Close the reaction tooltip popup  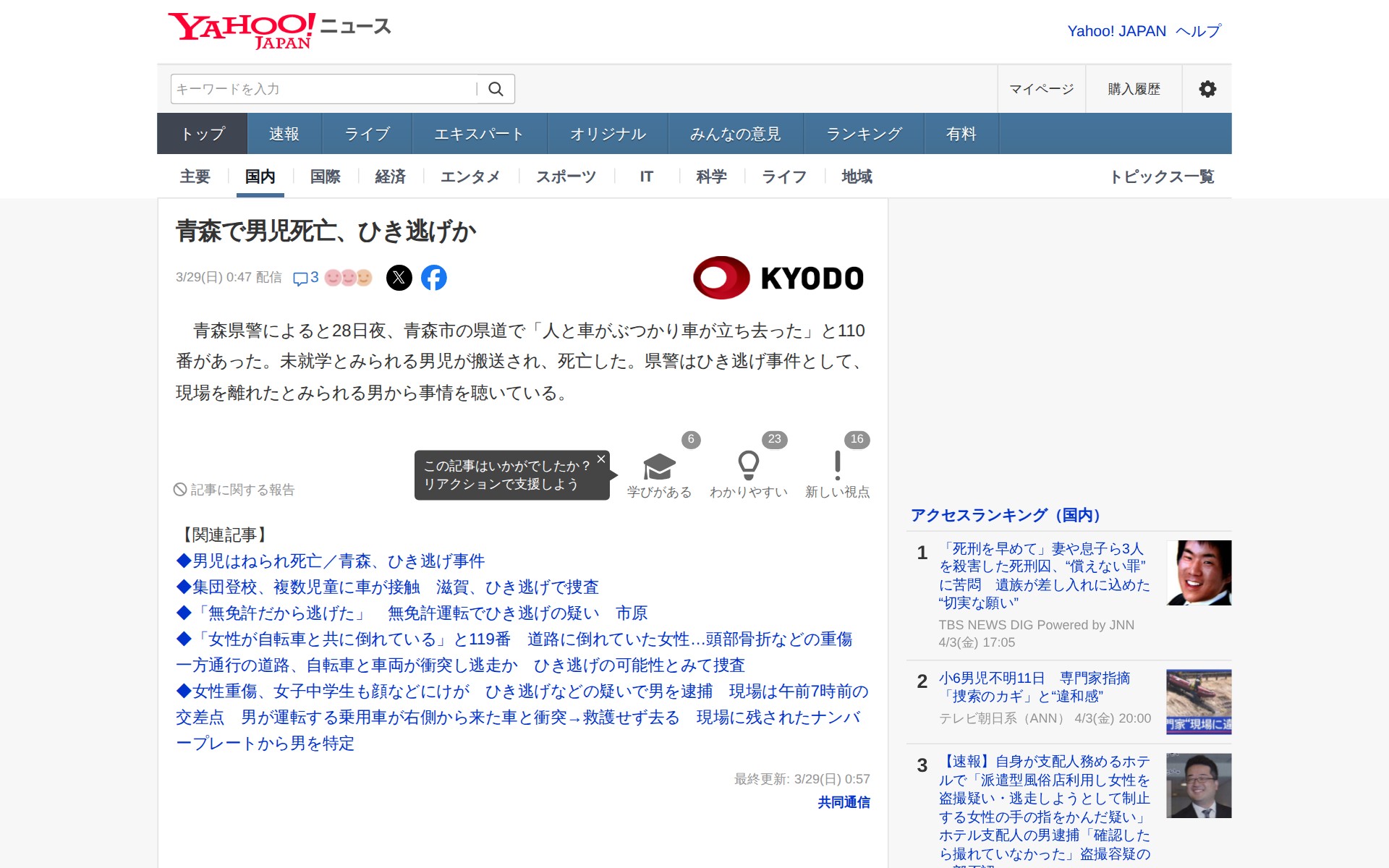point(600,459)
